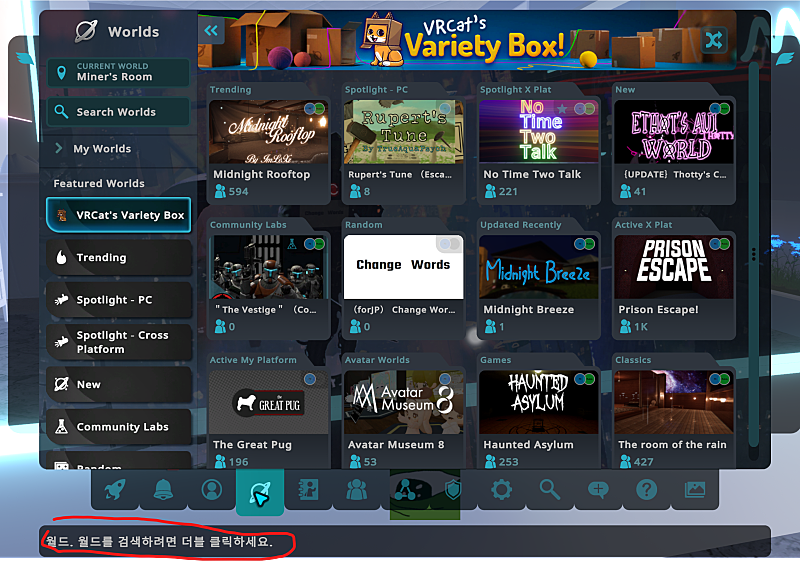Click the Avatar Worlds row header
The image size is (800, 561).
coord(377,360)
